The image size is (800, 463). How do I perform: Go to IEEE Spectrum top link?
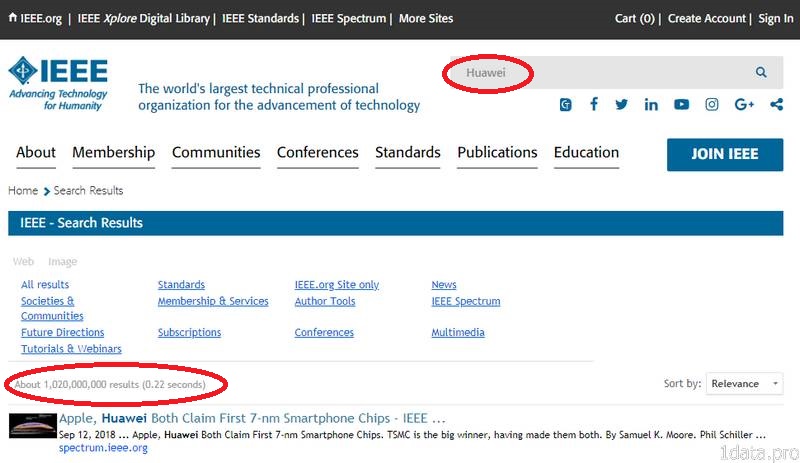click(x=348, y=18)
